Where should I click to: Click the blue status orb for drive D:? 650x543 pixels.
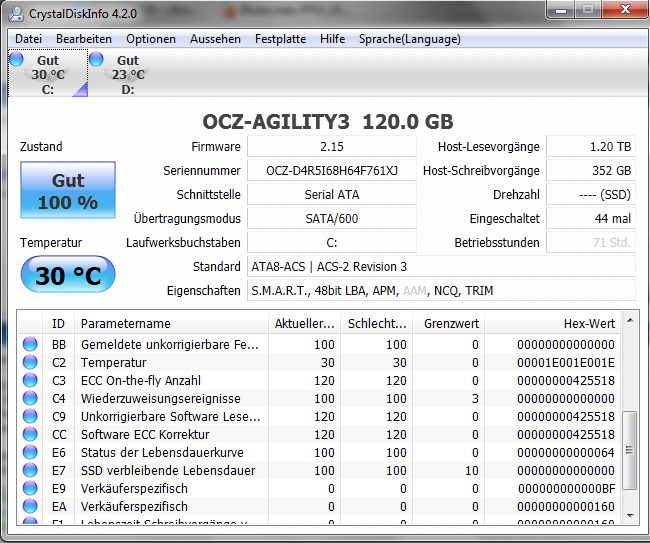point(96,59)
